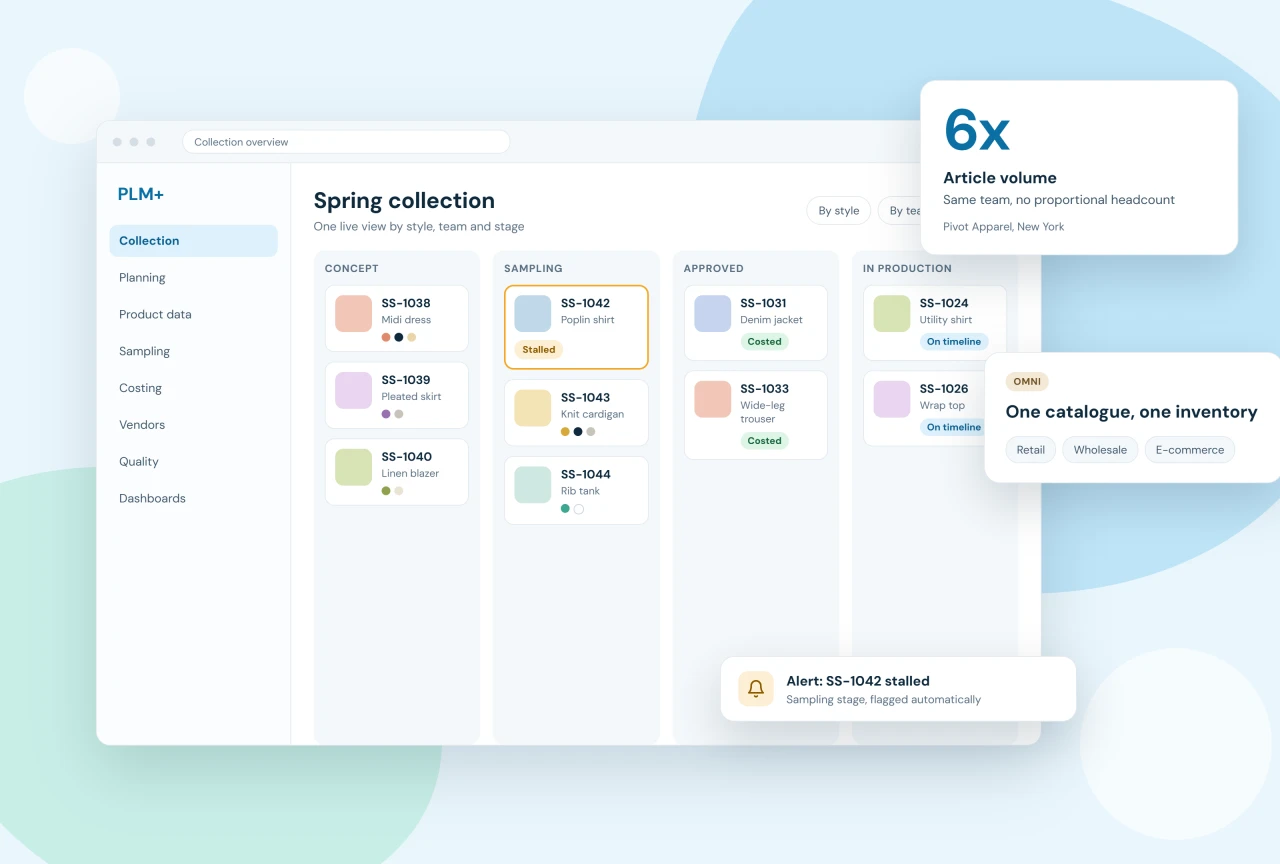Open the SS-1042 Poplin shirt thumbnail
1280x864 pixels.
533,313
